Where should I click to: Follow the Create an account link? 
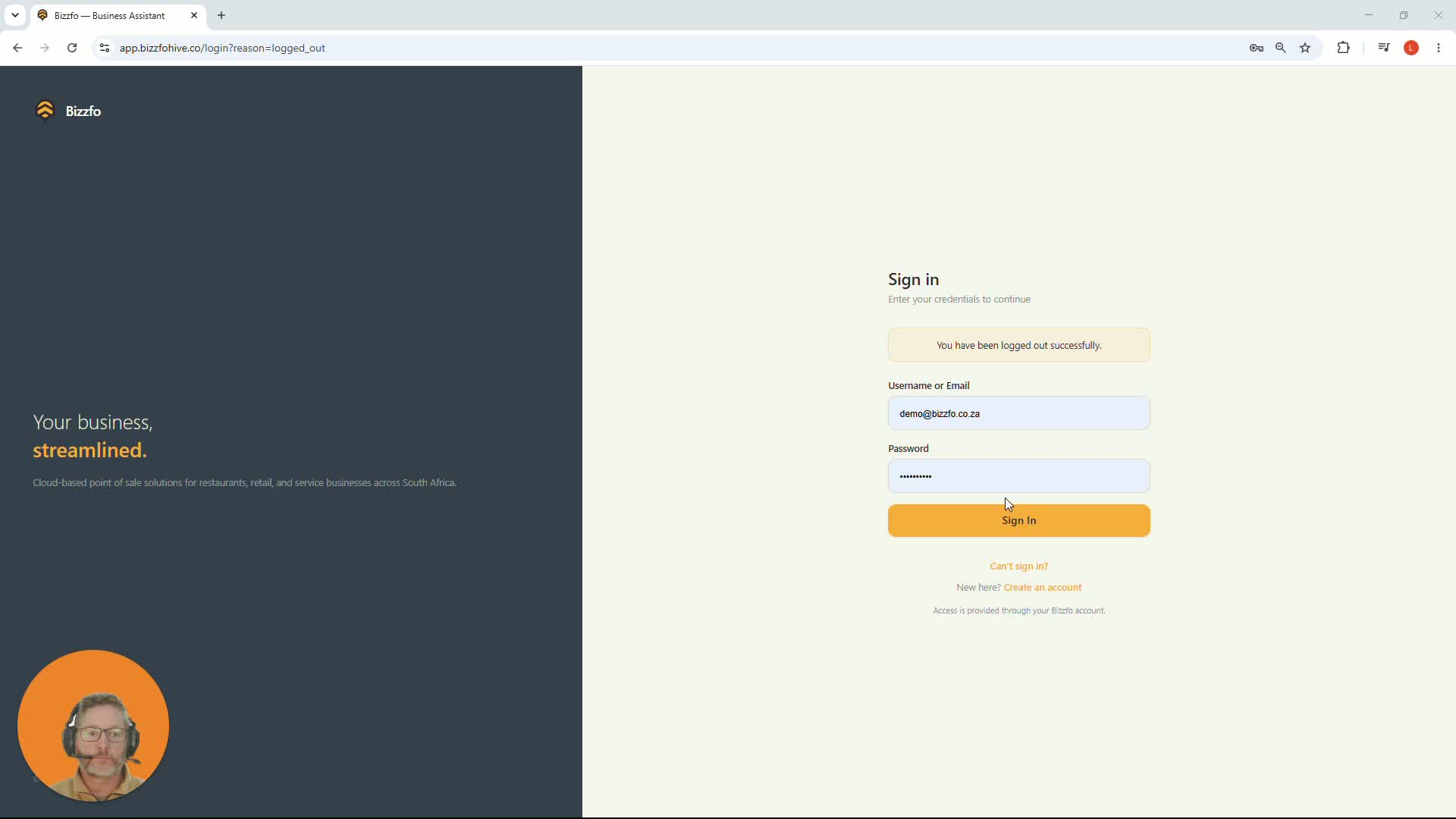(x=1043, y=588)
